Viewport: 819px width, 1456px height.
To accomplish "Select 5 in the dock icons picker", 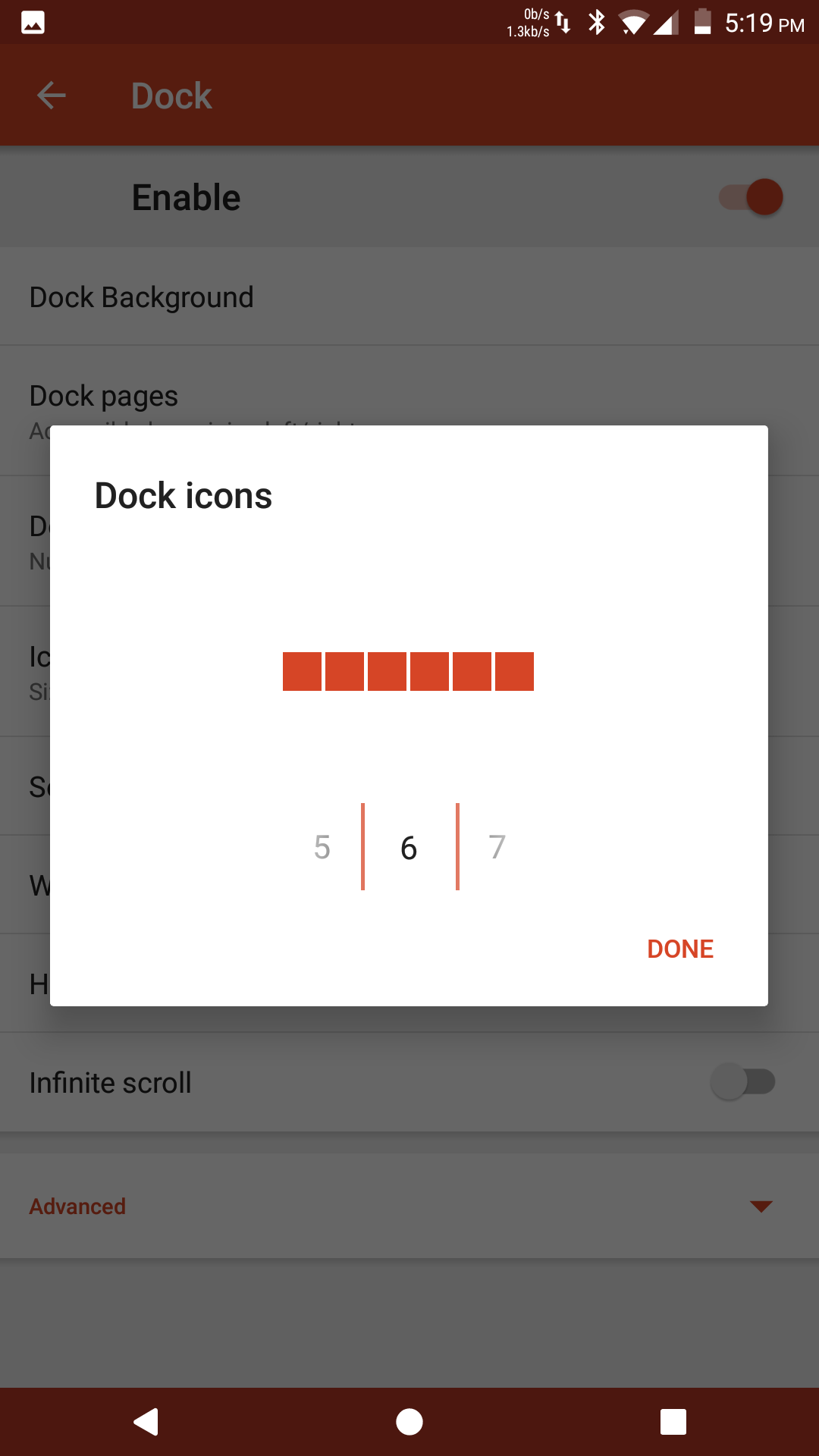I will pos(322,847).
